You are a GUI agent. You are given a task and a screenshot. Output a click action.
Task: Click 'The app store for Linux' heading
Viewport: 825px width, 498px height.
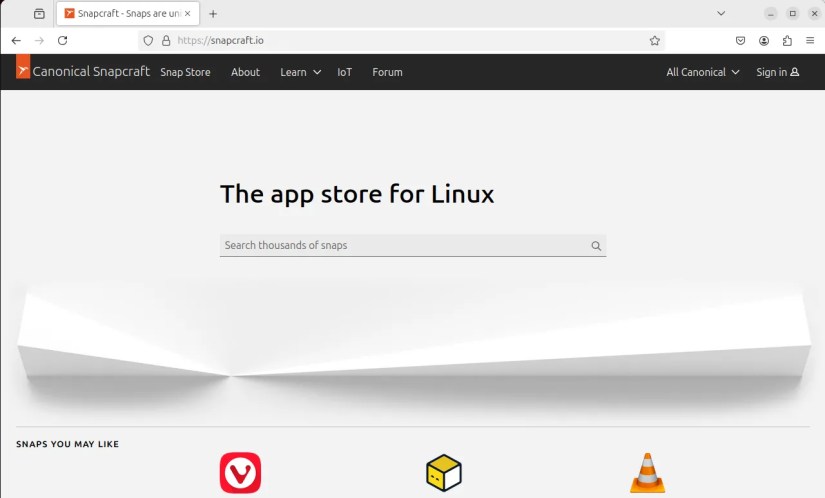coord(357,194)
